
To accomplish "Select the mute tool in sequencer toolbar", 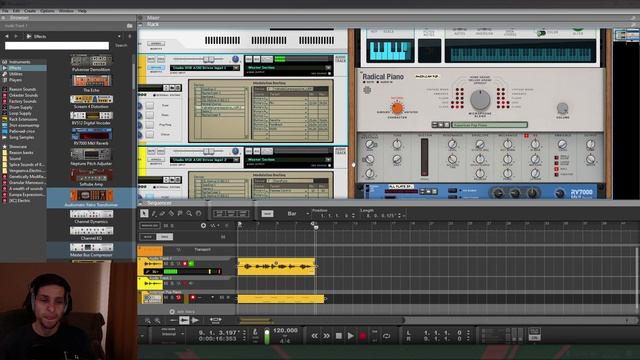I will (x=180, y=213).
